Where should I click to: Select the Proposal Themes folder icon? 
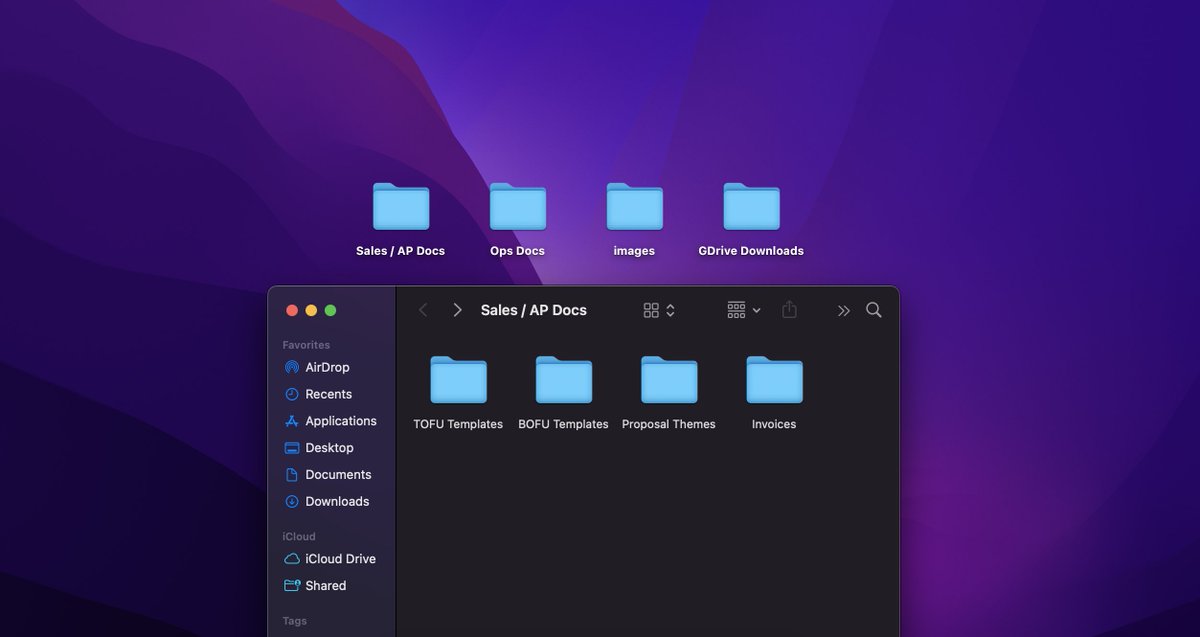(669, 380)
